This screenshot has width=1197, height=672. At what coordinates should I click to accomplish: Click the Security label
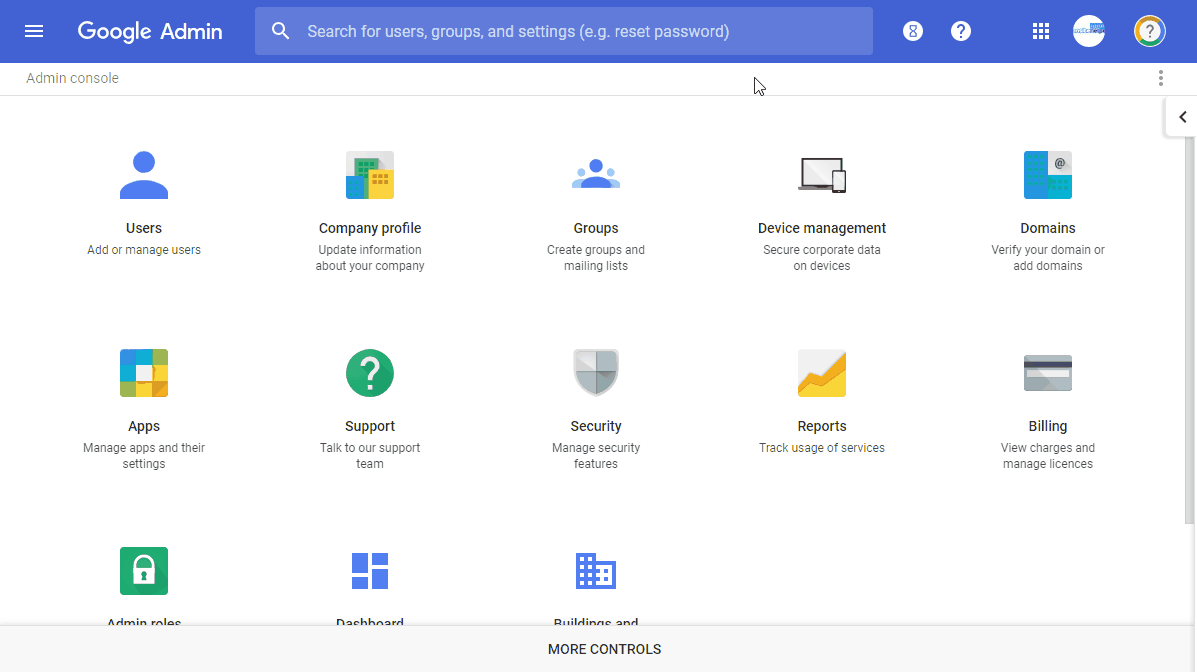pos(595,426)
